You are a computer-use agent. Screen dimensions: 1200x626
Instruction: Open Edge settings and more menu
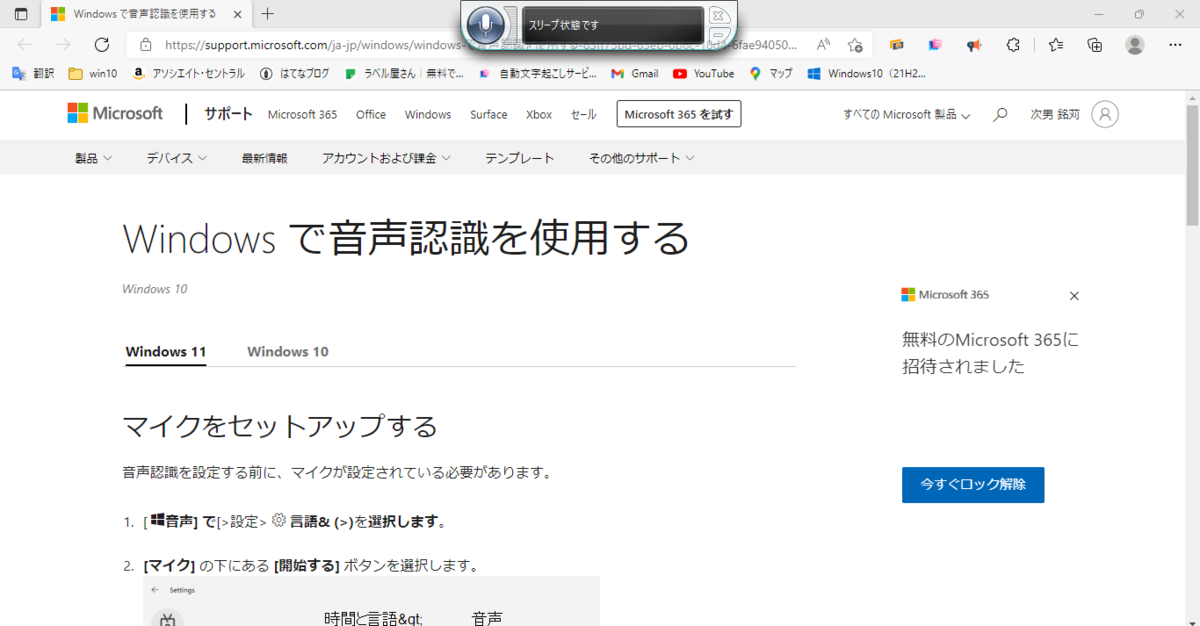[x=1176, y=45]
